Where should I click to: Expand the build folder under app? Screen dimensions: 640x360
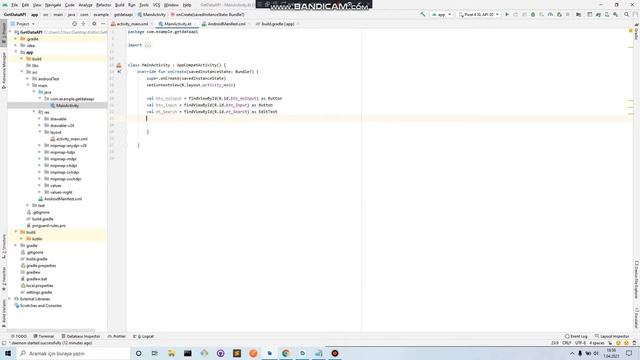pos(22,59)
